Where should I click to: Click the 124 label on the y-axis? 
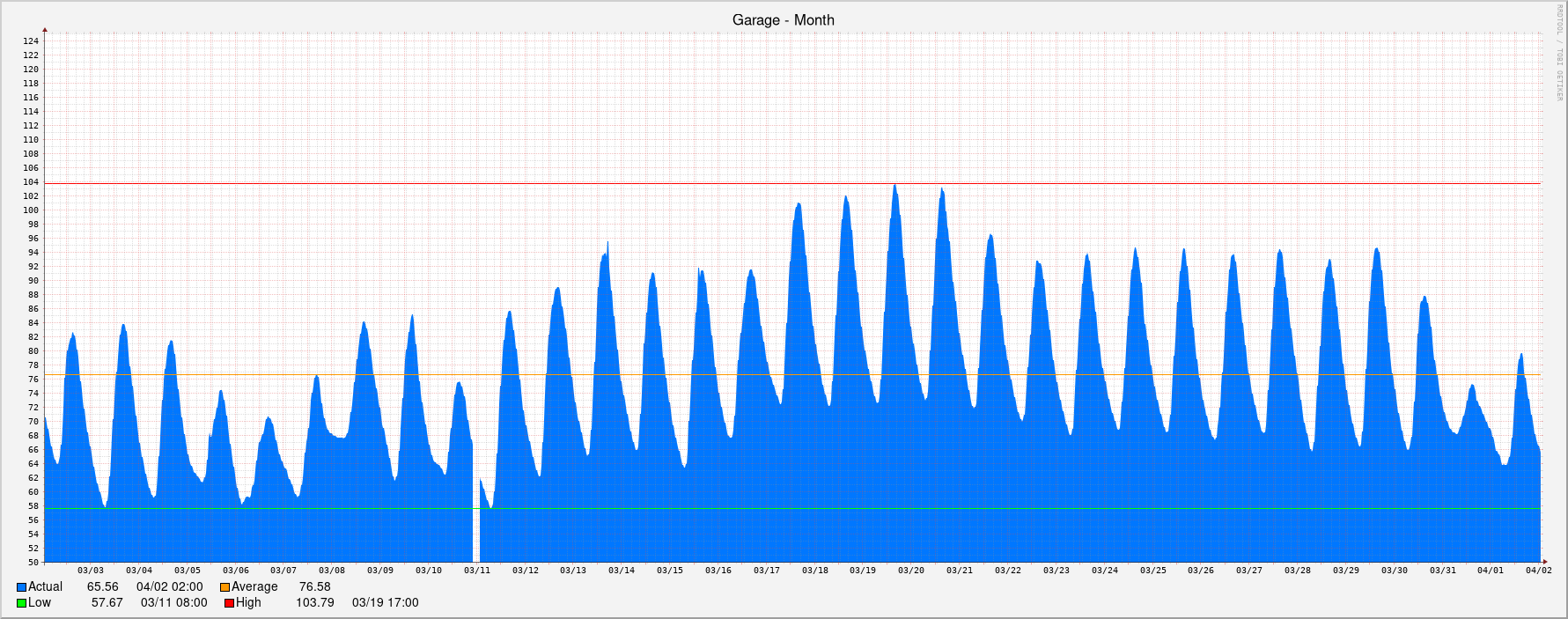click(x=31, y=41)
